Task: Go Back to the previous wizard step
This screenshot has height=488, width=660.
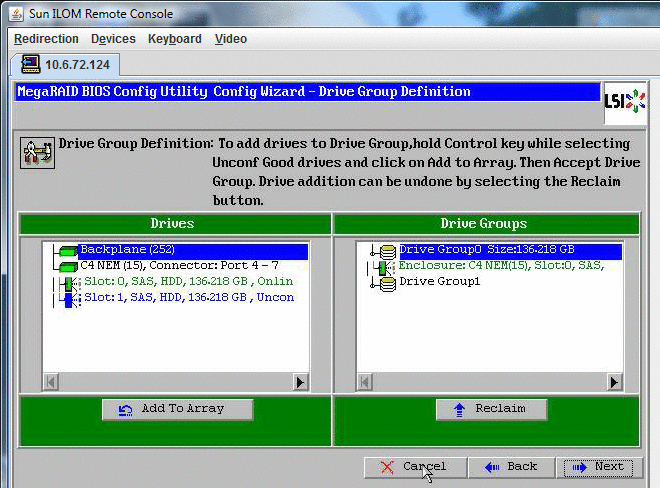Action: (511, 467)
